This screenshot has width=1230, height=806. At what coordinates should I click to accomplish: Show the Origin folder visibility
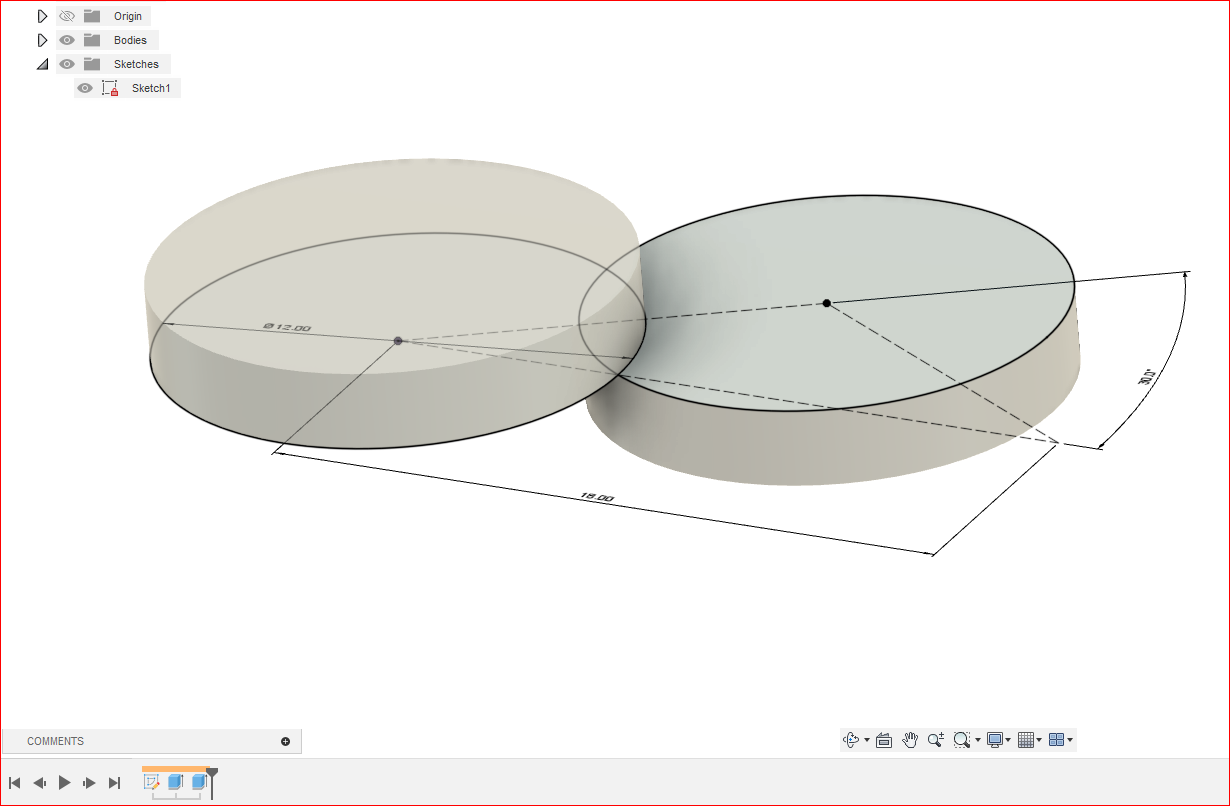(65, 15)
